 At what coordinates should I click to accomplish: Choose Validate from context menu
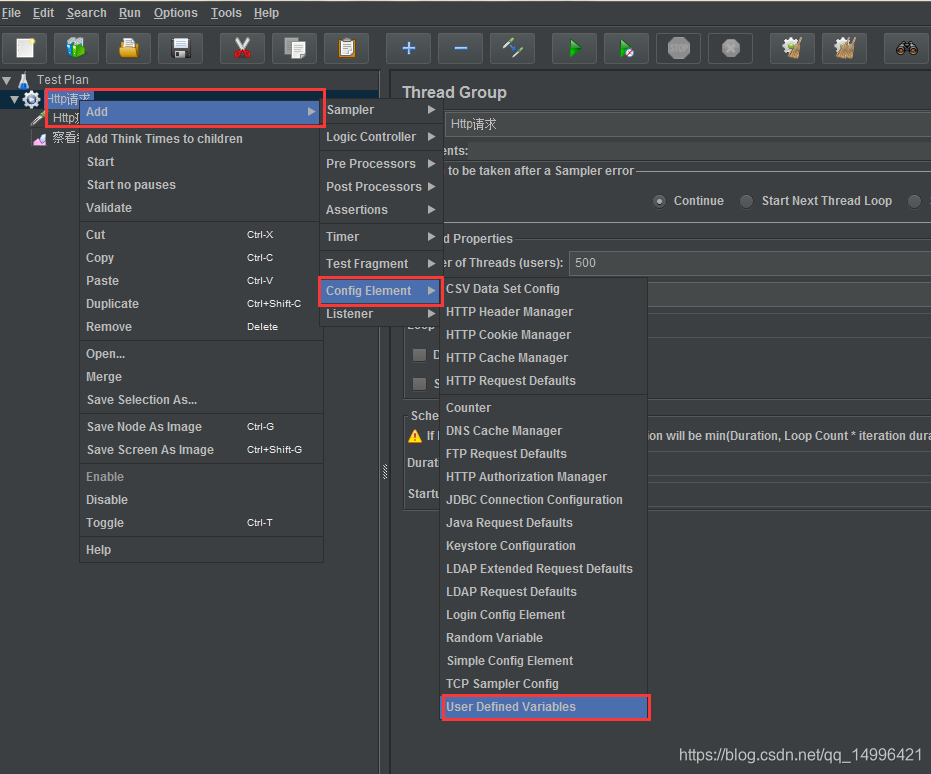201,208
